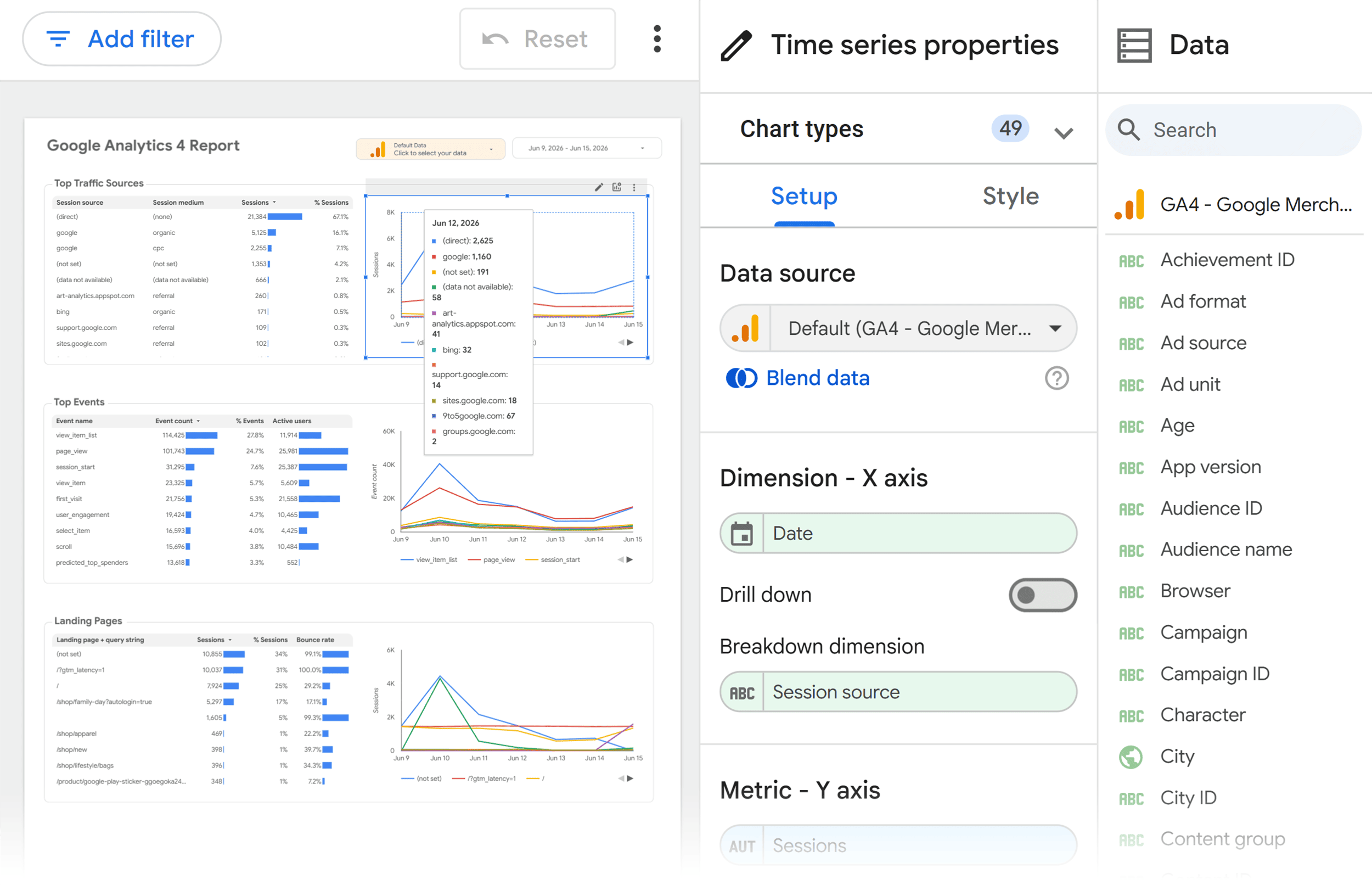Click the calendar icon in the Date dimension
1372x885 pixels.
pyautogui.click(x=742, y=533)
